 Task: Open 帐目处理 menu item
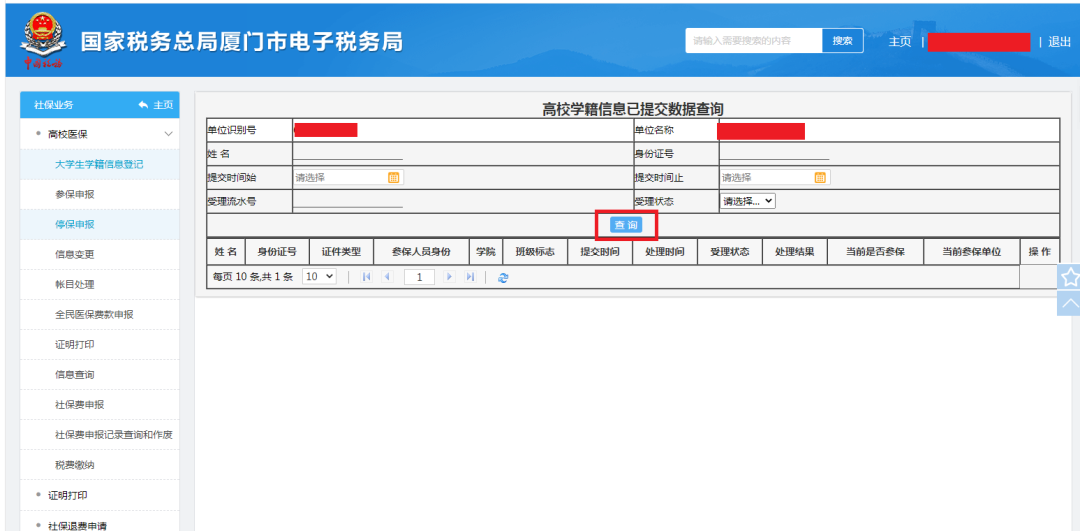(99, 284)
